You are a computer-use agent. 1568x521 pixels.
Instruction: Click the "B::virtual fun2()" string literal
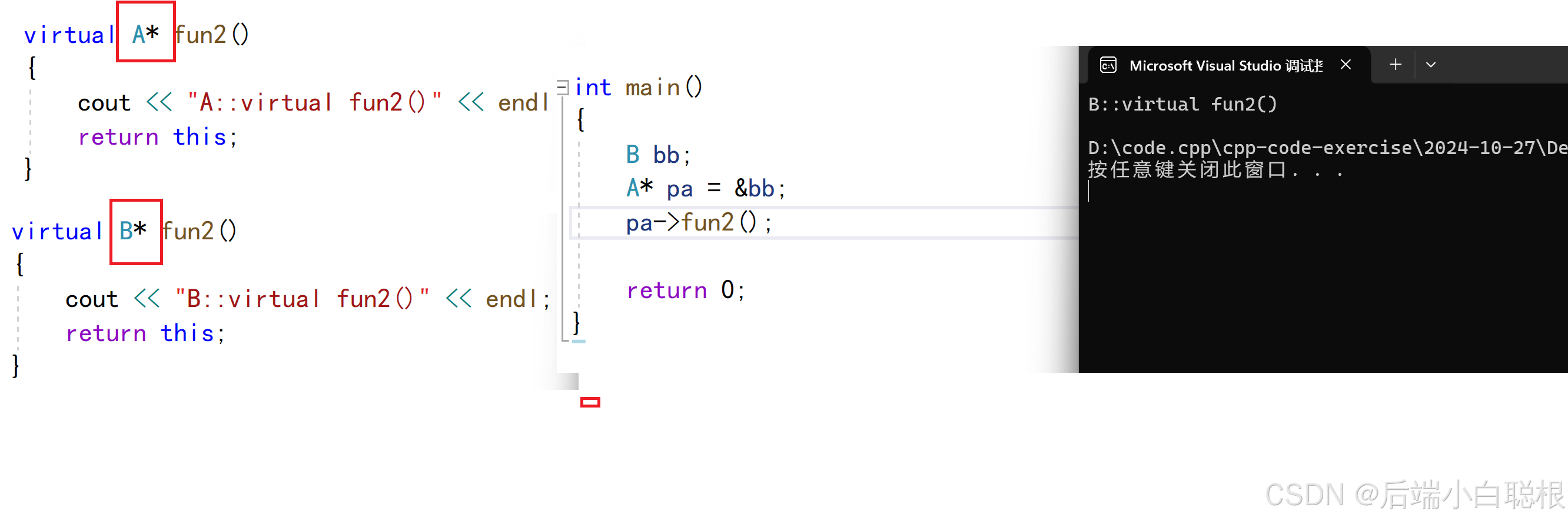pyautogui.click(x=303, y=299)
